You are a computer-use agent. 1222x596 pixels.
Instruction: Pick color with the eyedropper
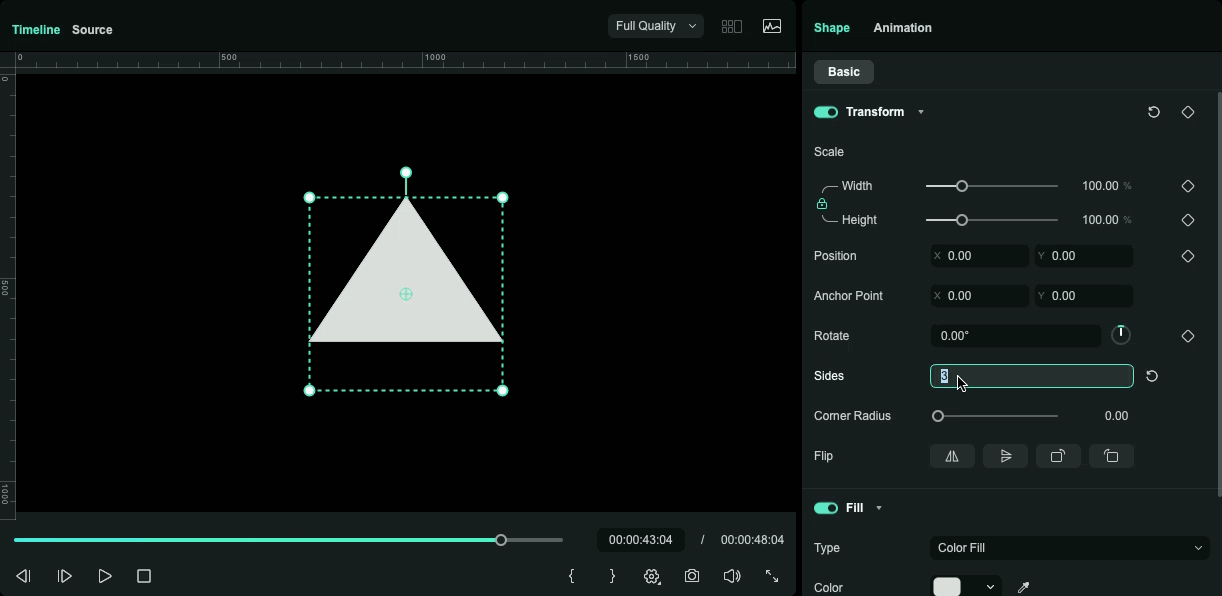coord(1023,588)
